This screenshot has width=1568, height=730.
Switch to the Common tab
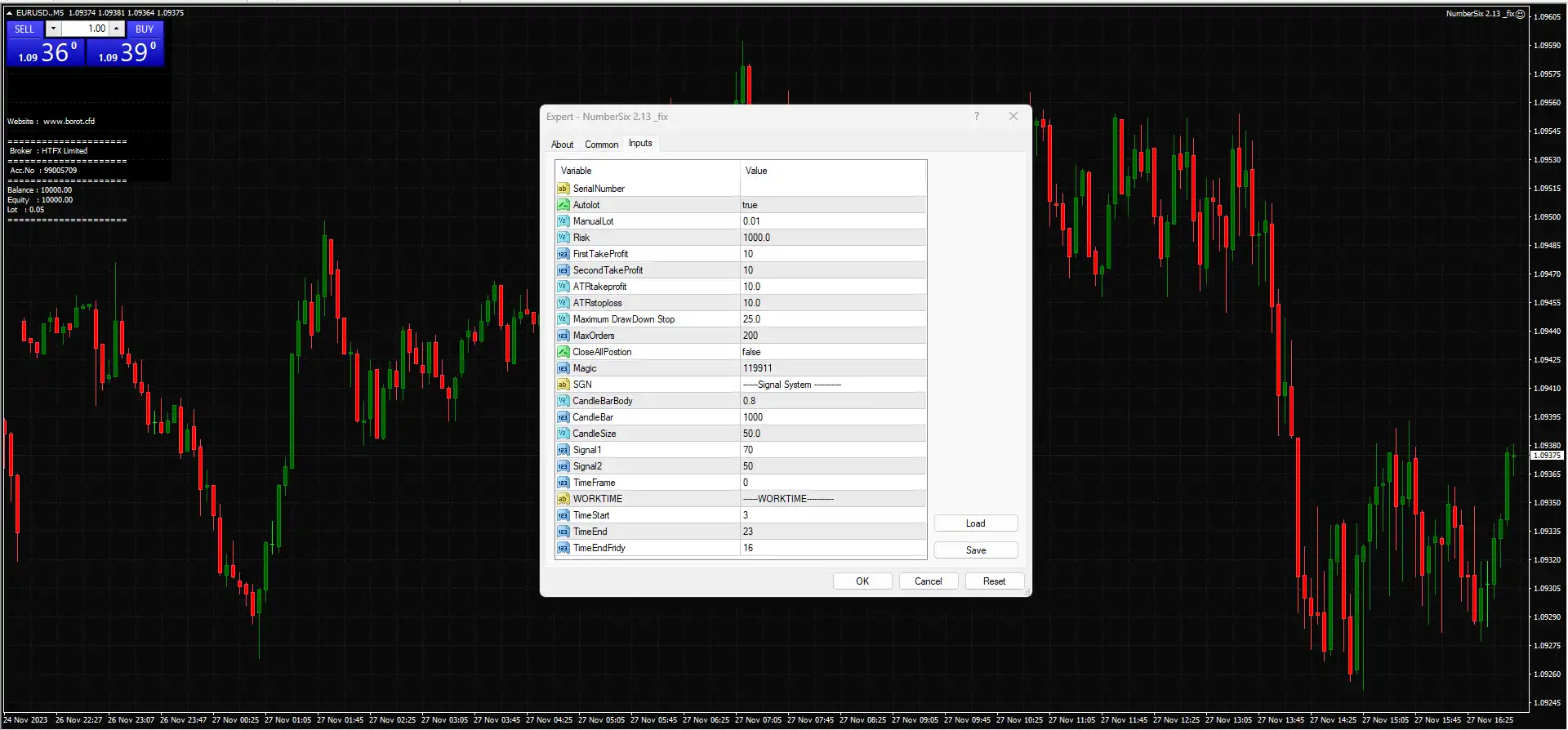[601, 145]
